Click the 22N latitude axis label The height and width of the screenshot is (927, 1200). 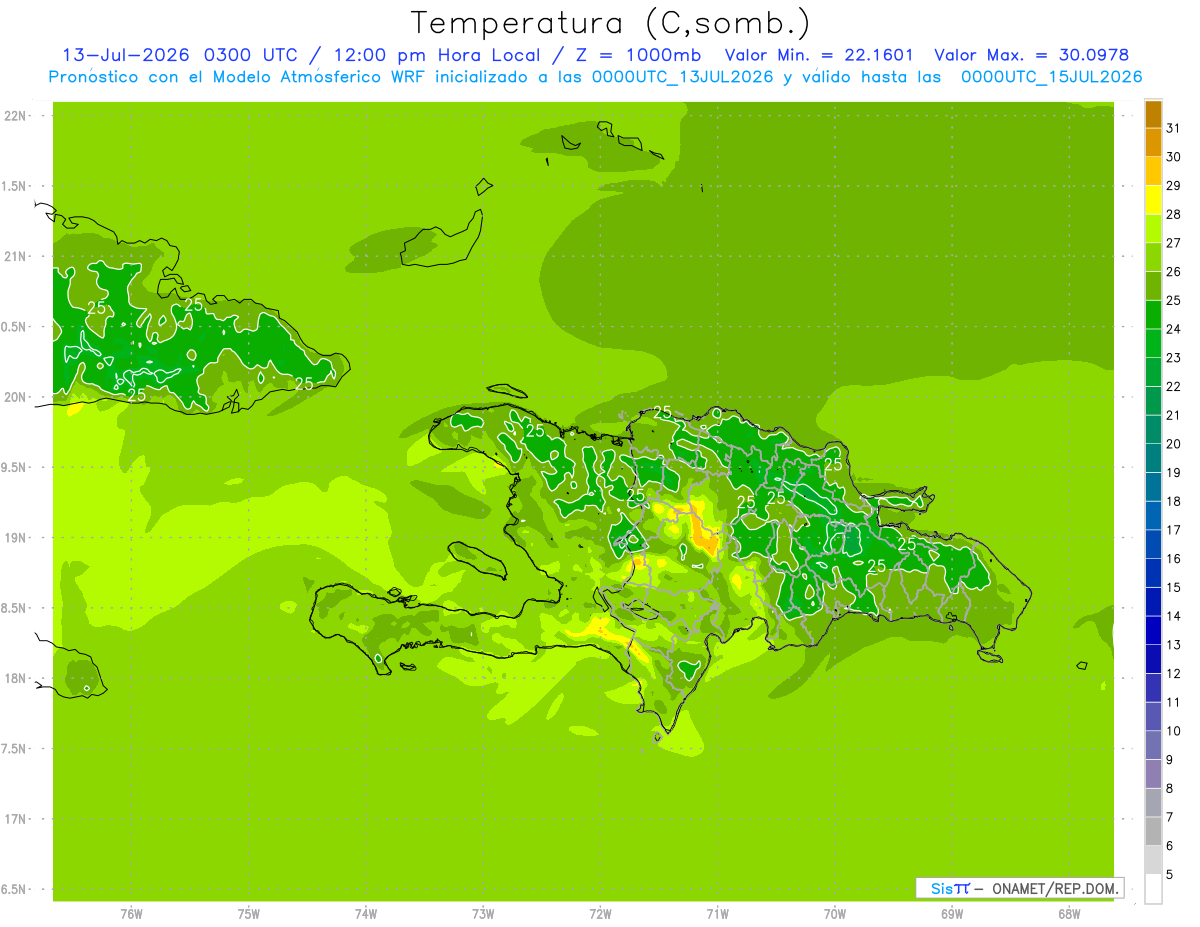coord(14,116)
